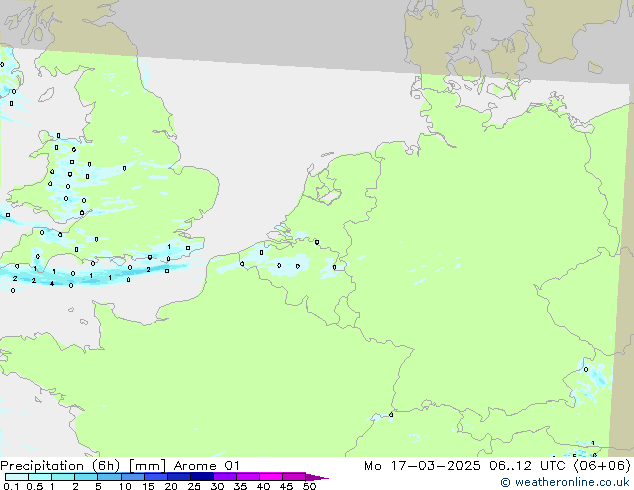Click the '45' legend scale label
Viewport: 634px width, 490px height.
286,486
